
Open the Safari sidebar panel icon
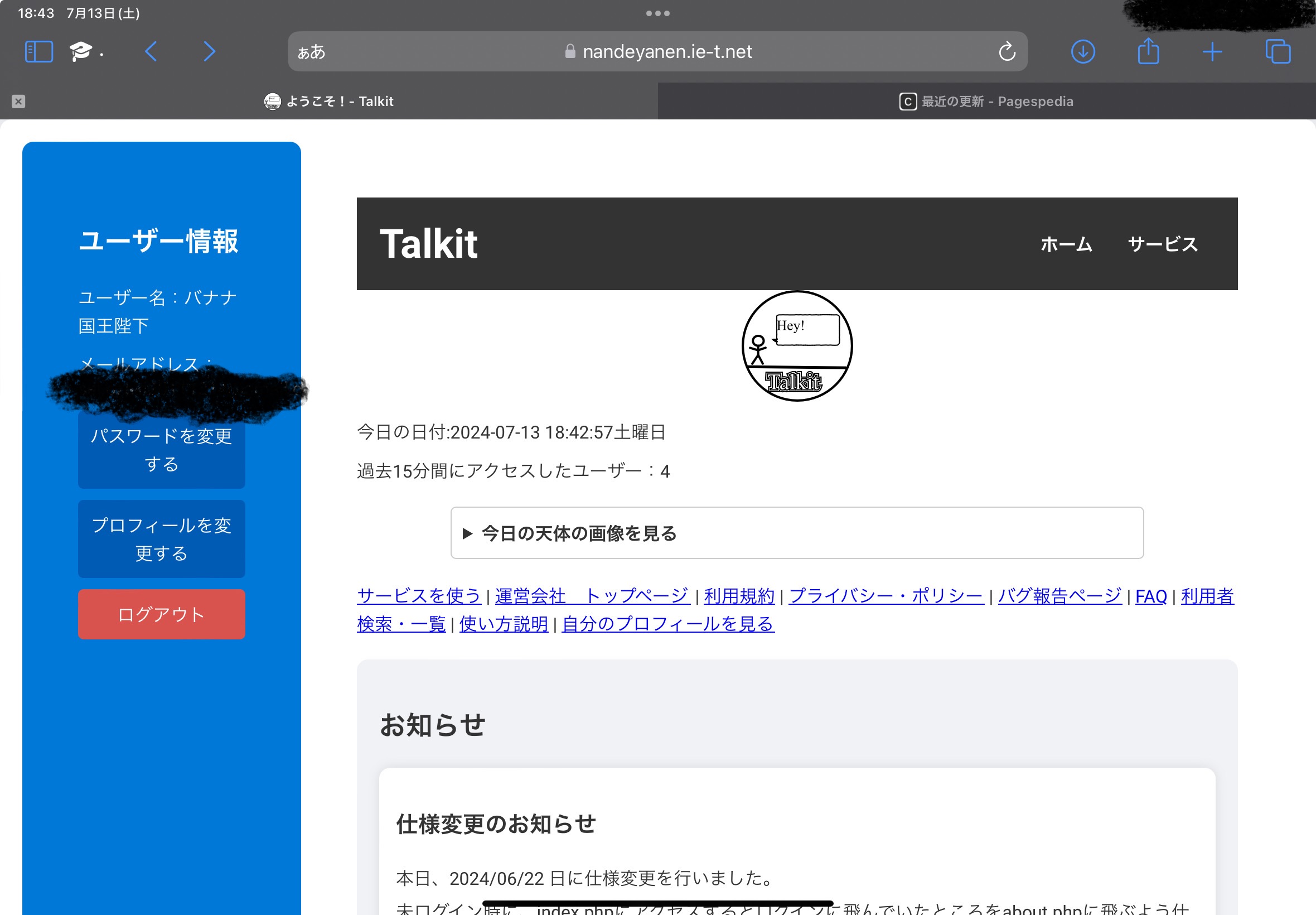(x=39, y=51)
